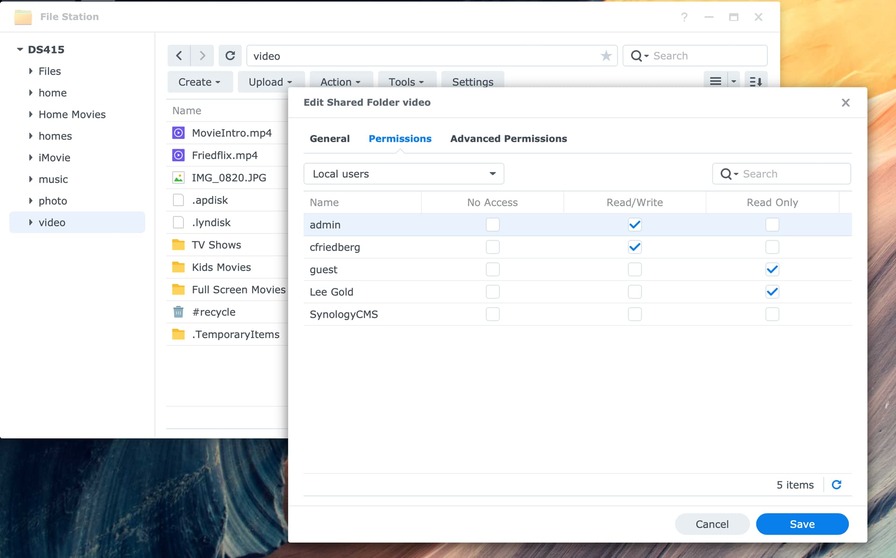This screenshot has height=558, width=896.
Task: Open the dialog user search magnifier
Action: pyautogui.click(x=729, y=174)
